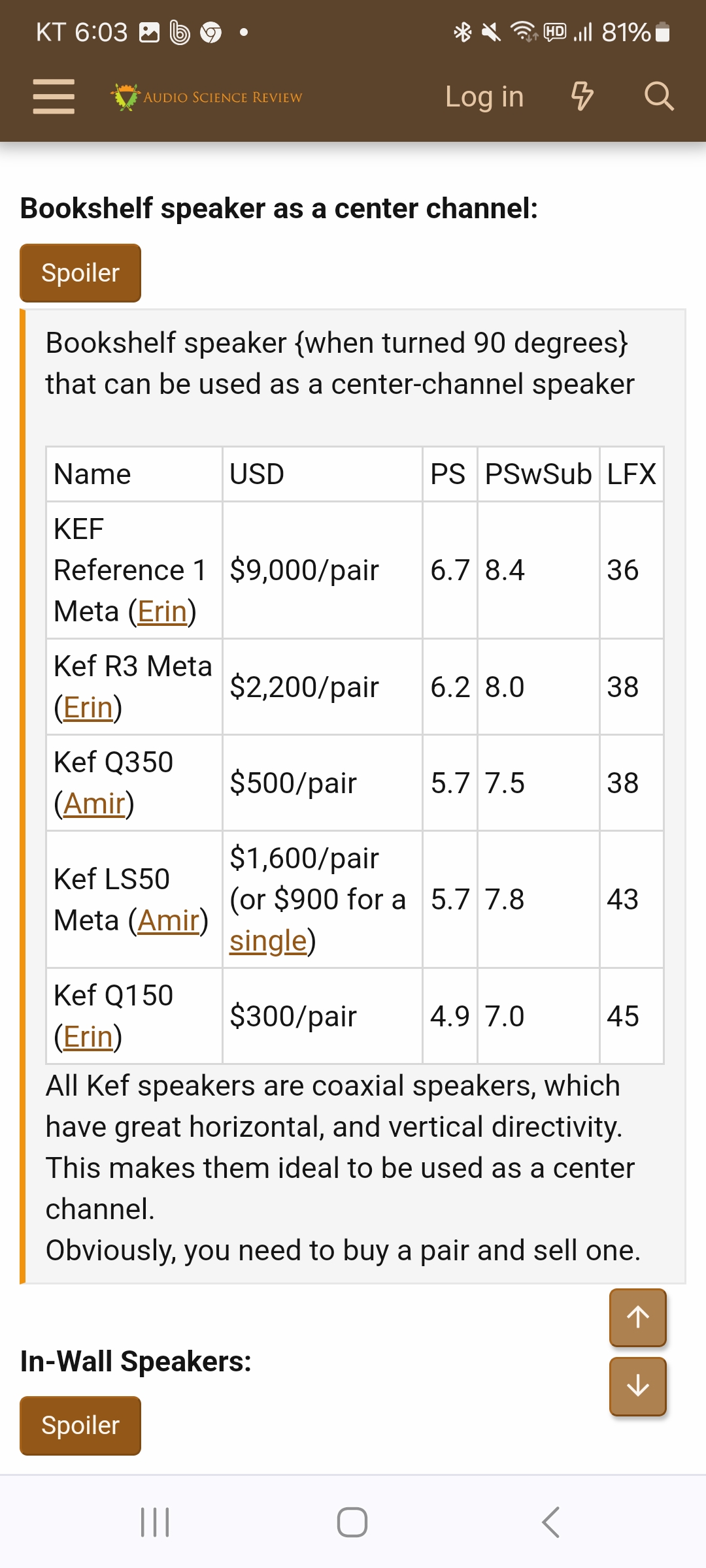Open Amir's Kef Q350 review link
Viewport: 706px width, 1568px height.
94,804
